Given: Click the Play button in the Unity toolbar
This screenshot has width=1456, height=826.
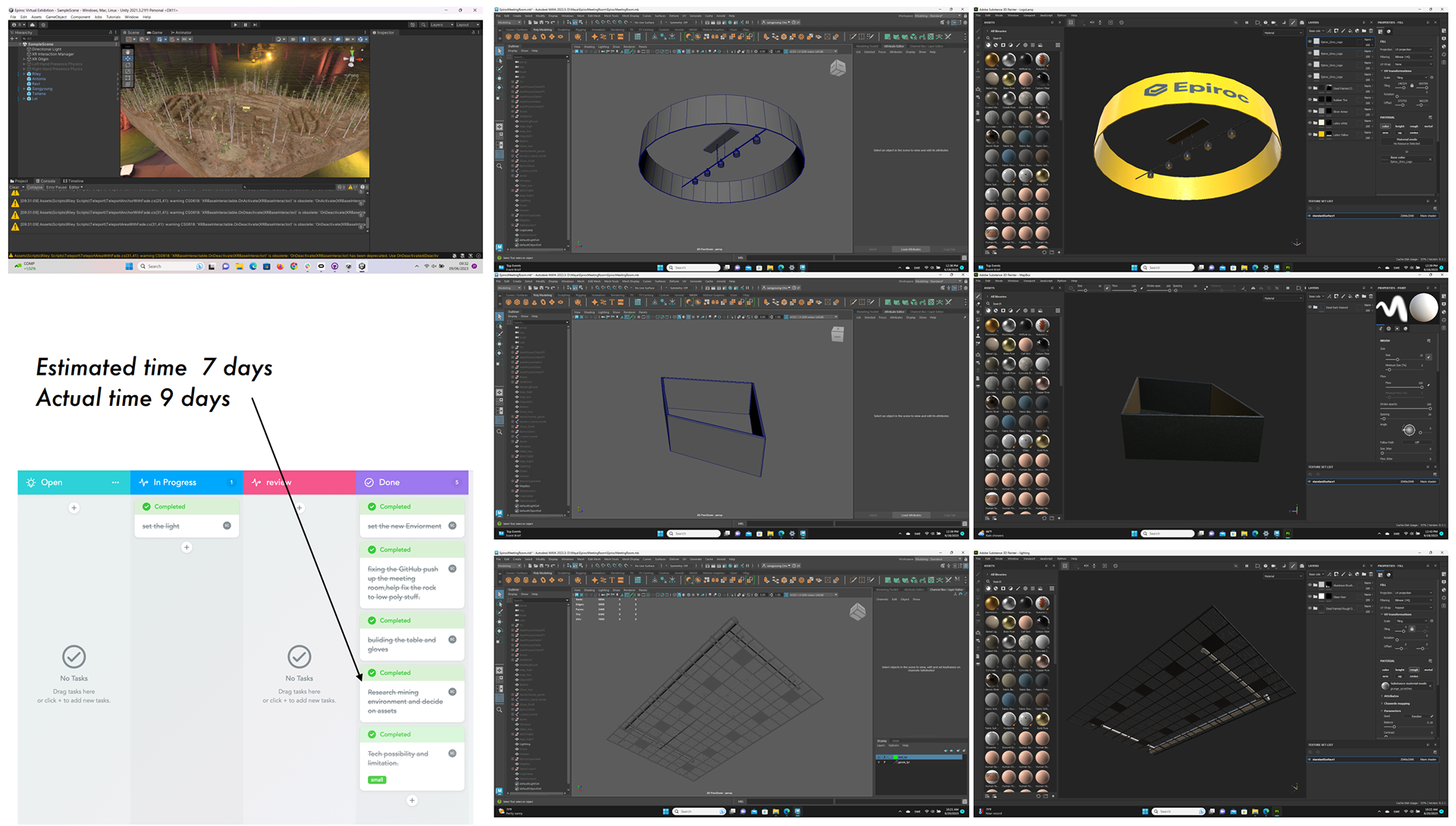Looking at the screenshot, I should click(x=235, y=24).
